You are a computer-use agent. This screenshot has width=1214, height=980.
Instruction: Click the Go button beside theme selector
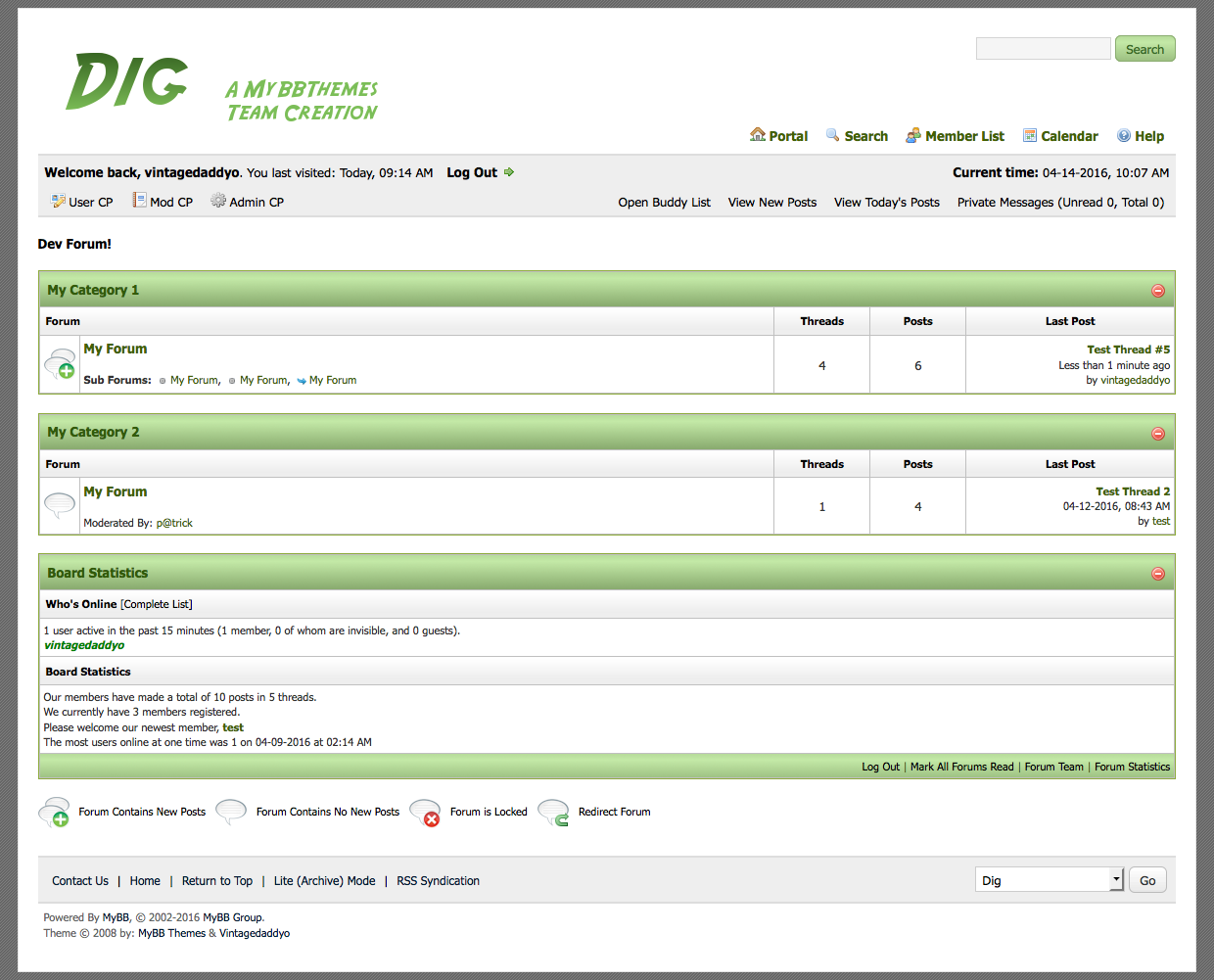pyautogui.click(x=1147, y=880)
